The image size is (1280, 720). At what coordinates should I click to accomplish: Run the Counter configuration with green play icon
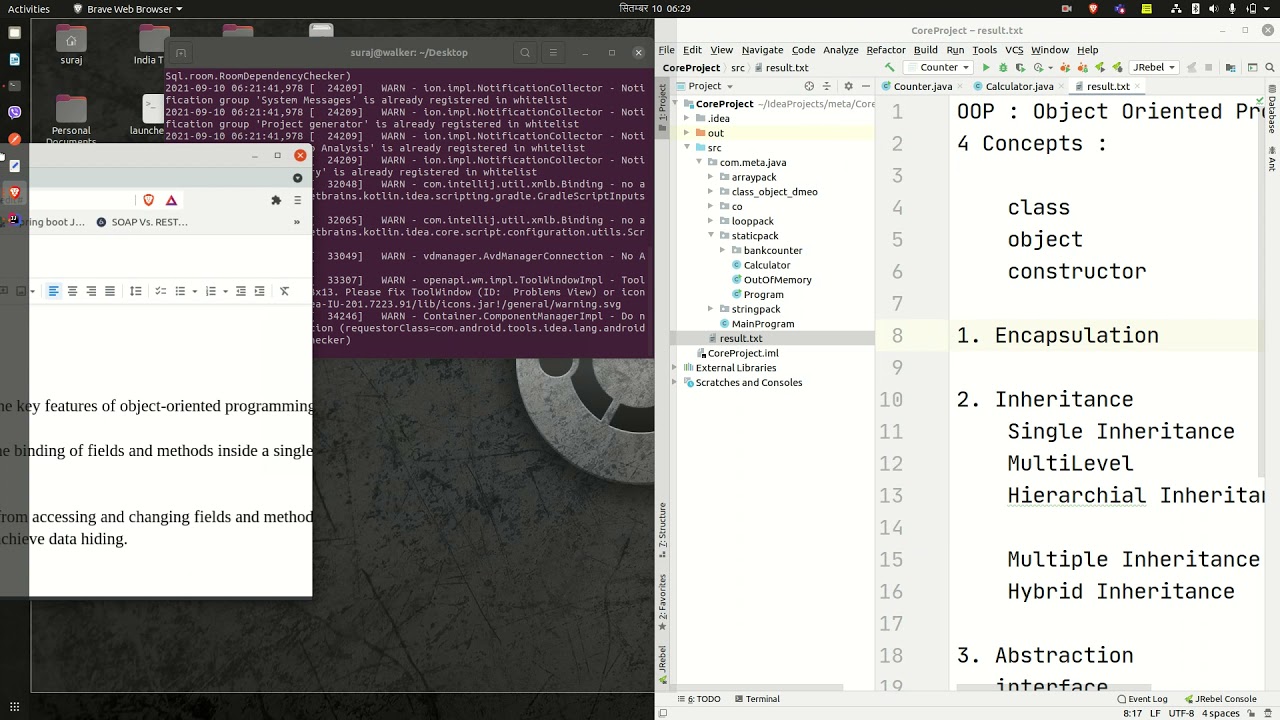pos(986,68)
